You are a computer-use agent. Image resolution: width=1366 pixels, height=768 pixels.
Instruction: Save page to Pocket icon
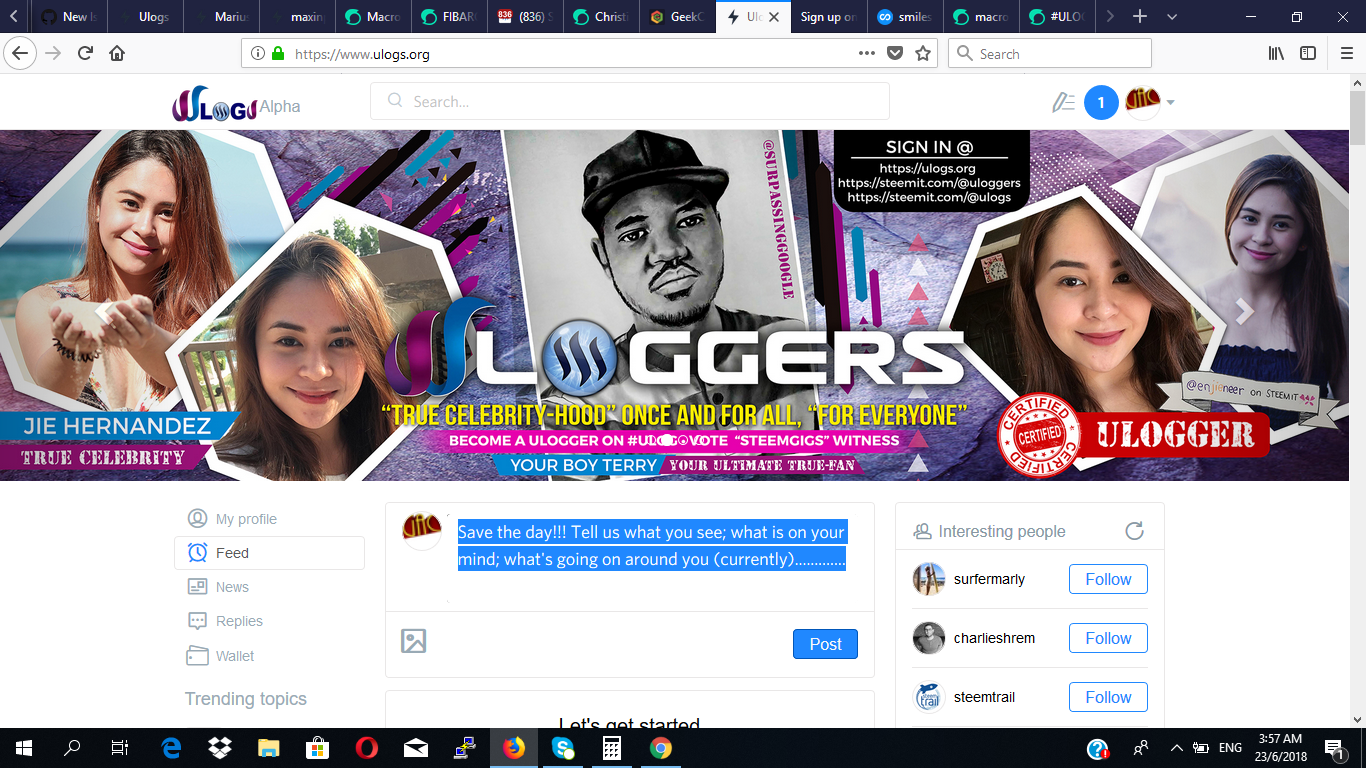[895, 54]
